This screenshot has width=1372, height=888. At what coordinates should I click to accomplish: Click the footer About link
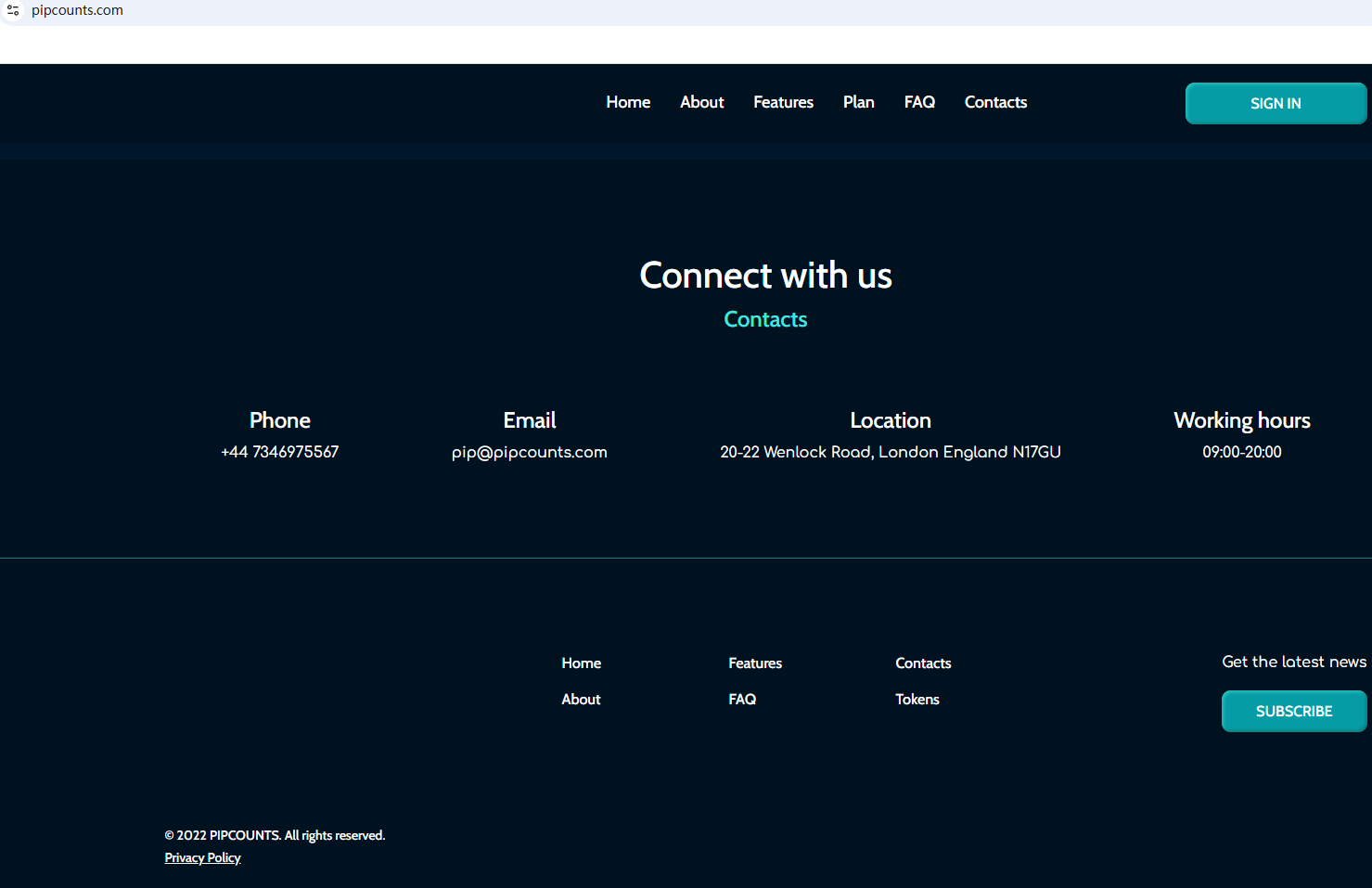pos(581,700)
